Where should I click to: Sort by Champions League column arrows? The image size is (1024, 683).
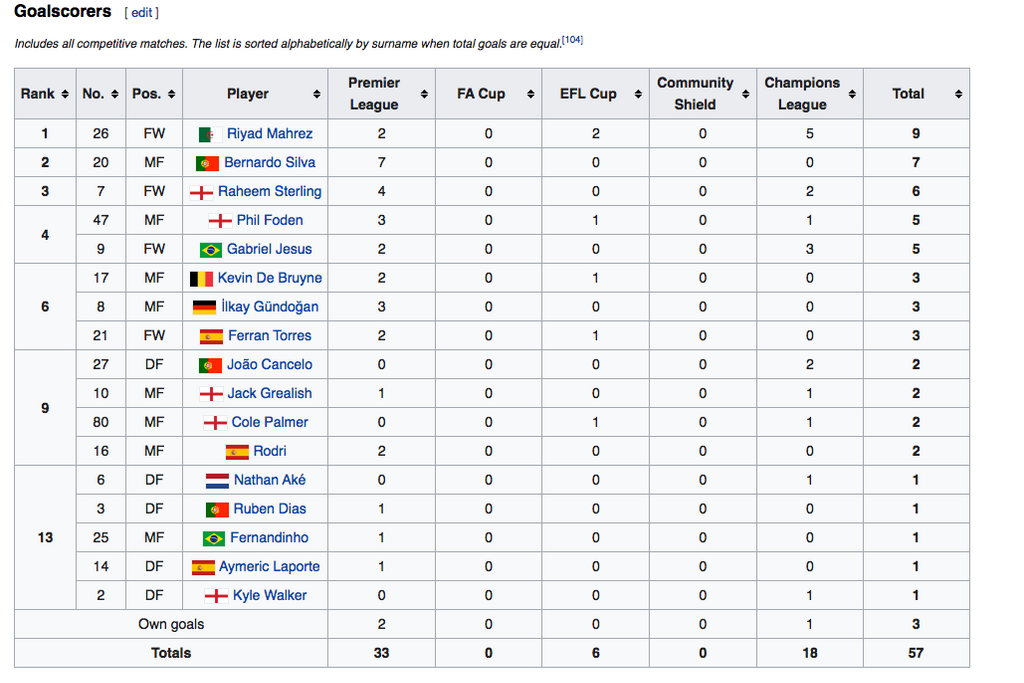click(x=852, y=94)
